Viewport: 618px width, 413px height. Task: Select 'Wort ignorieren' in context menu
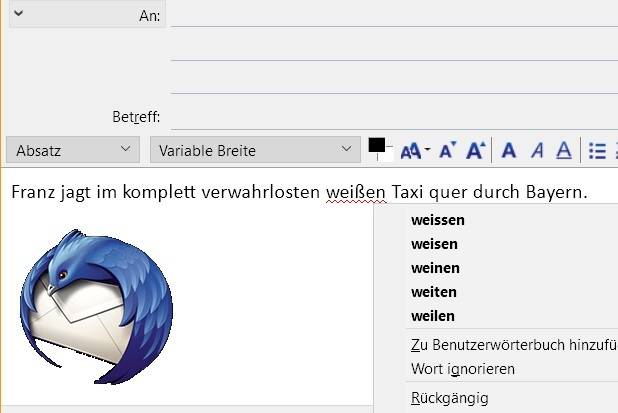point(463,369)
